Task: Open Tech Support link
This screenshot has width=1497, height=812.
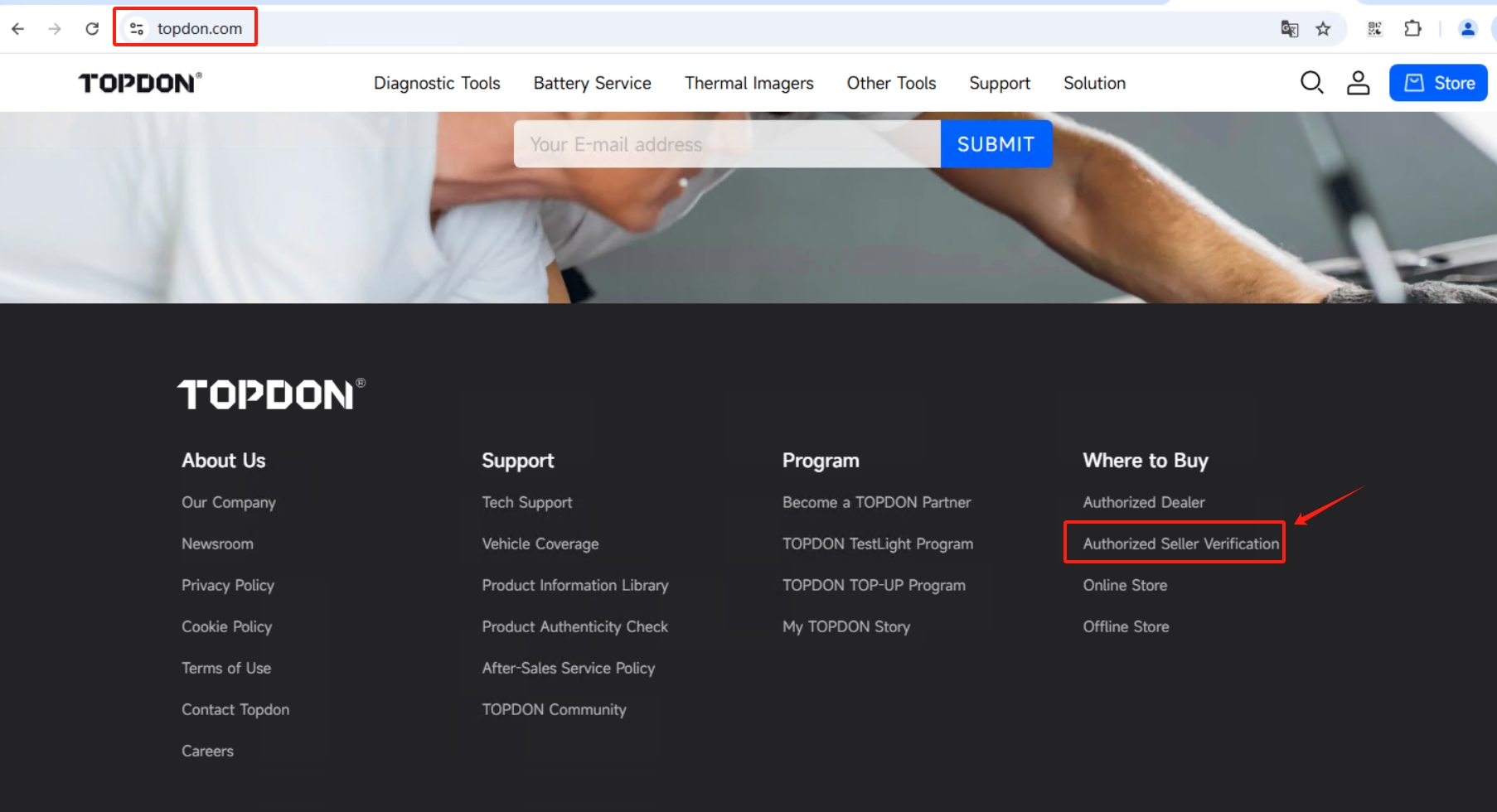Action: coord(527,502)
